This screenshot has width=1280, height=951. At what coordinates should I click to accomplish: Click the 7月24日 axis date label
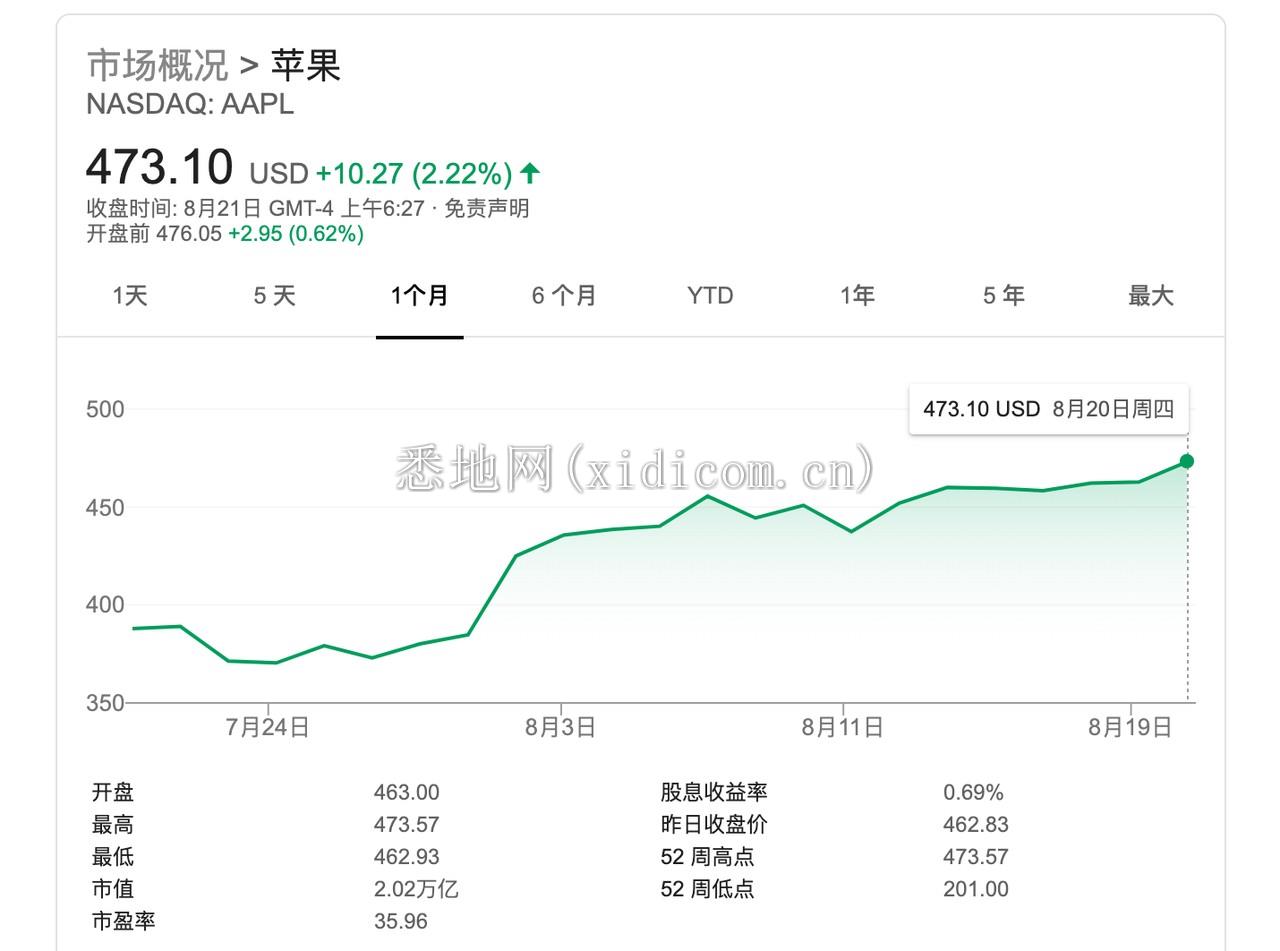coord(268,728)
